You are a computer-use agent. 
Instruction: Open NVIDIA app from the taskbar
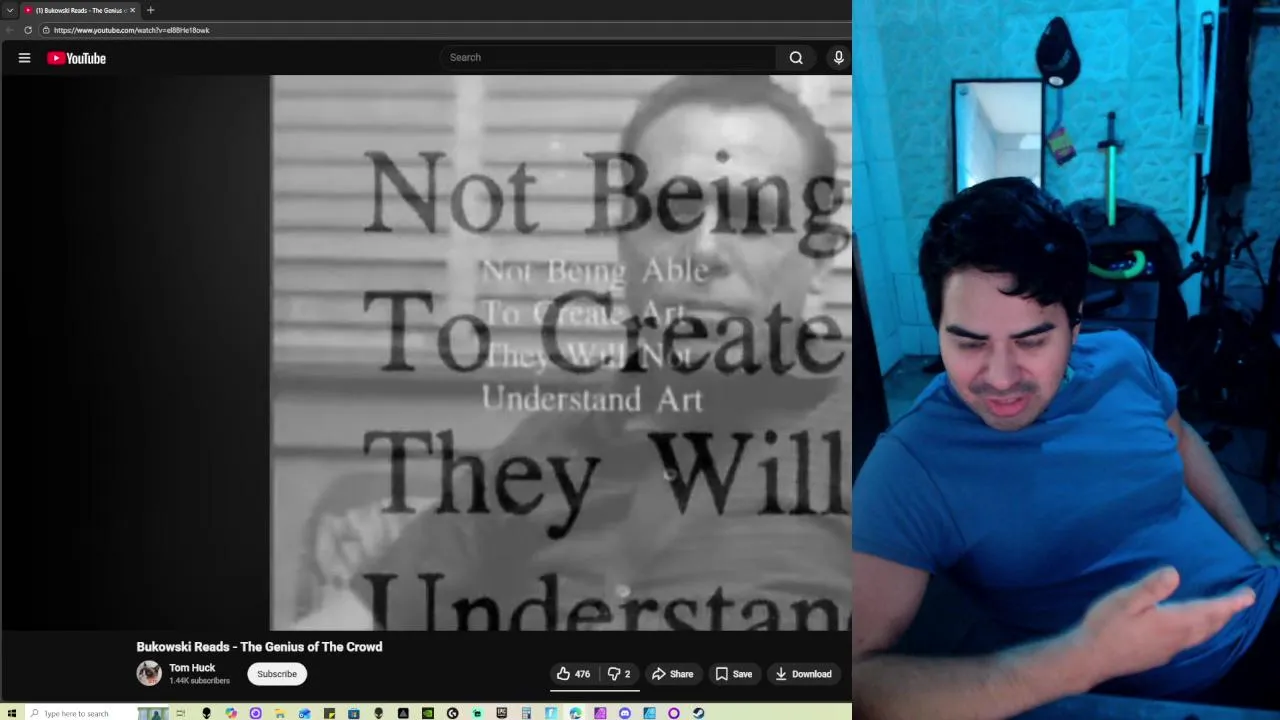tap(427, 713)
